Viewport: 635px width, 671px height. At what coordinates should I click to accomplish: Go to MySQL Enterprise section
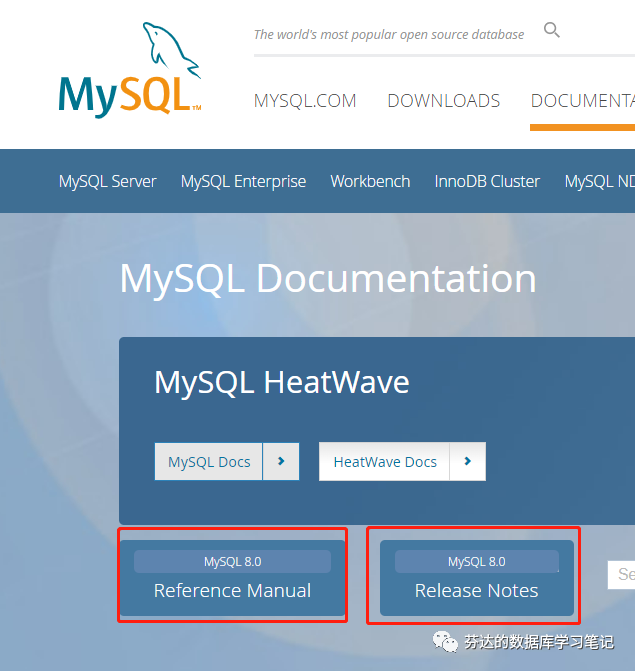(243, 181)
